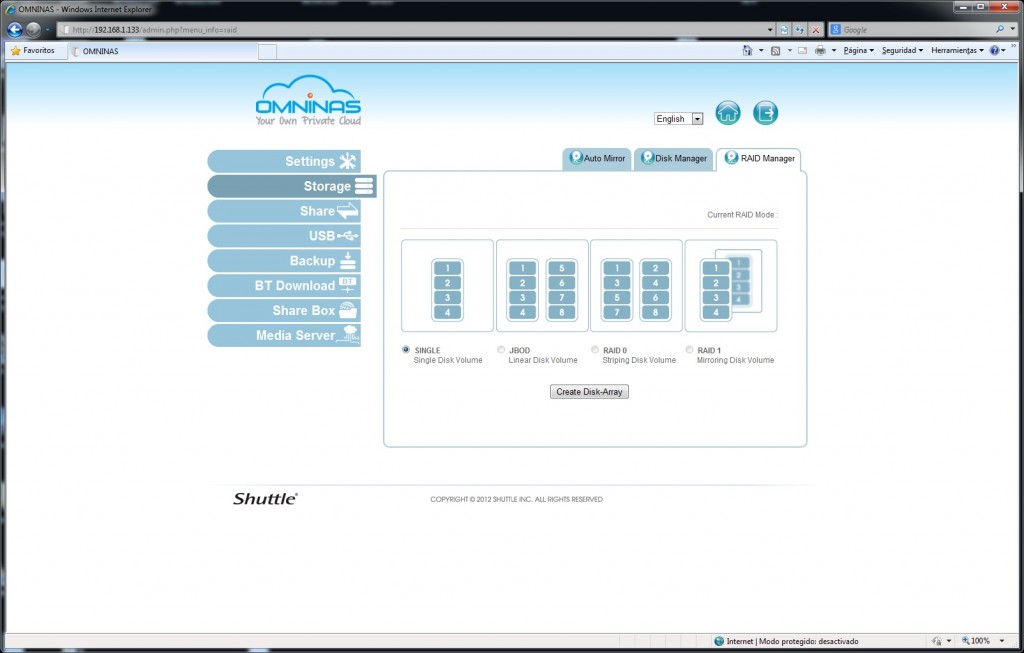Open the Seguridad menu
The image size is (1024, 653).
tap(902, 50)
